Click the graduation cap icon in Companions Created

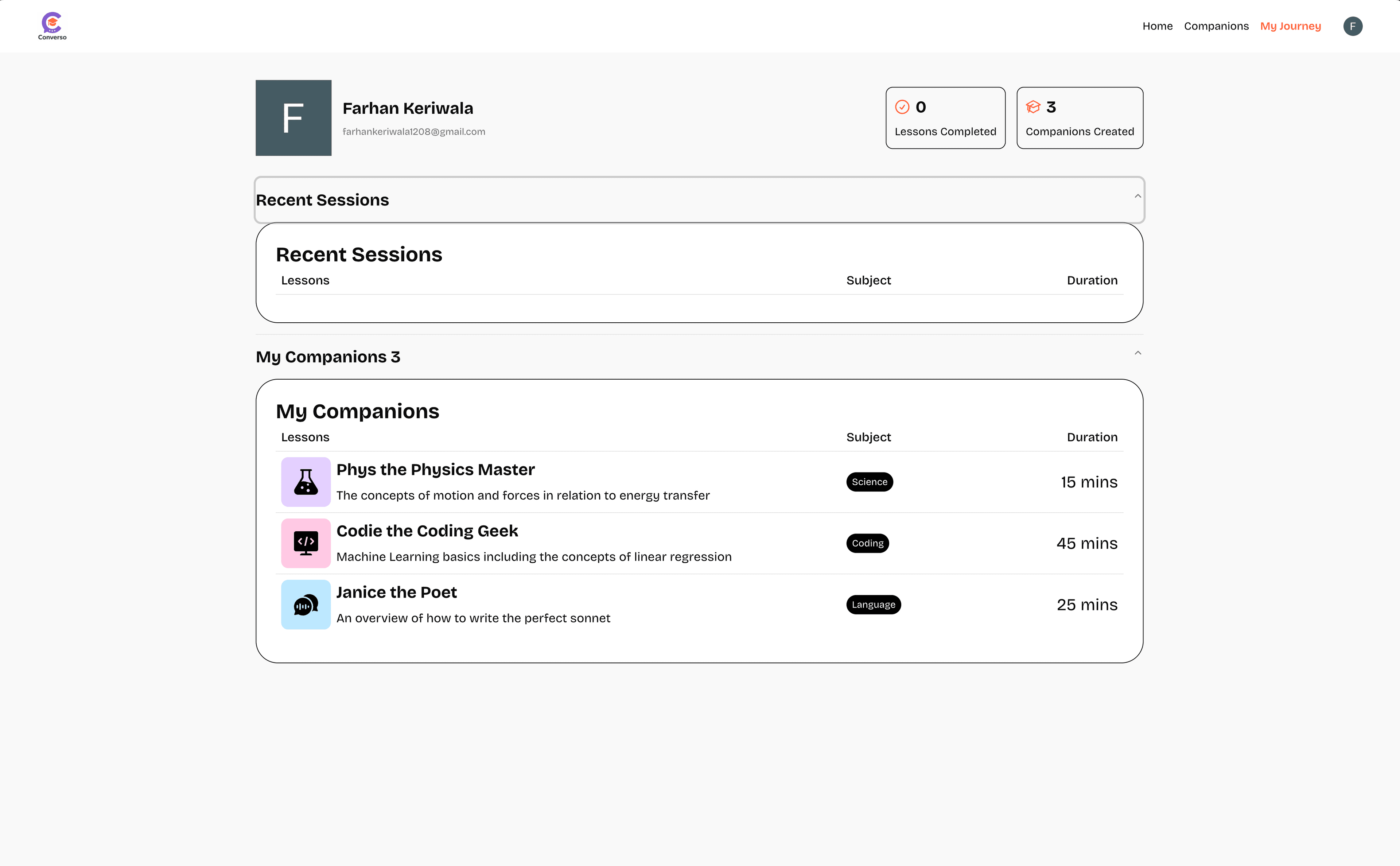click(1033, 107)
